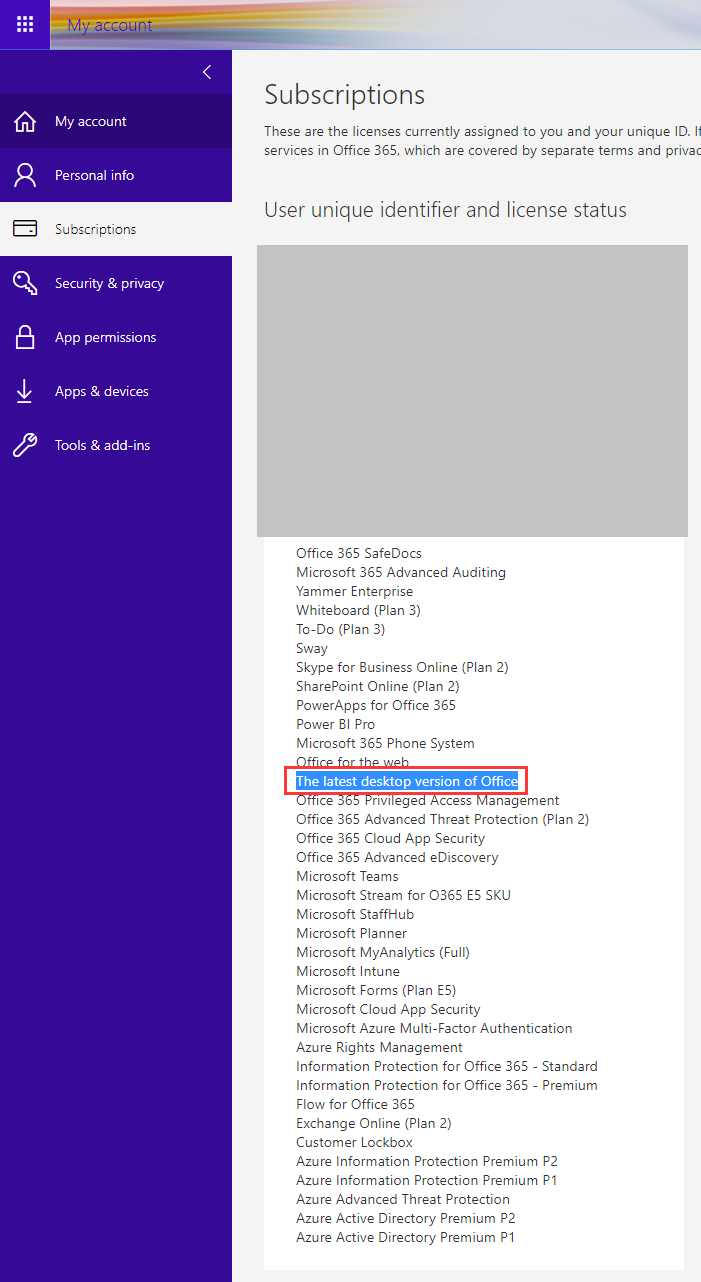Viewport: 701px width, 1282px height.
Task: Click the Subscriptions page heading
Action: point(345,95)
